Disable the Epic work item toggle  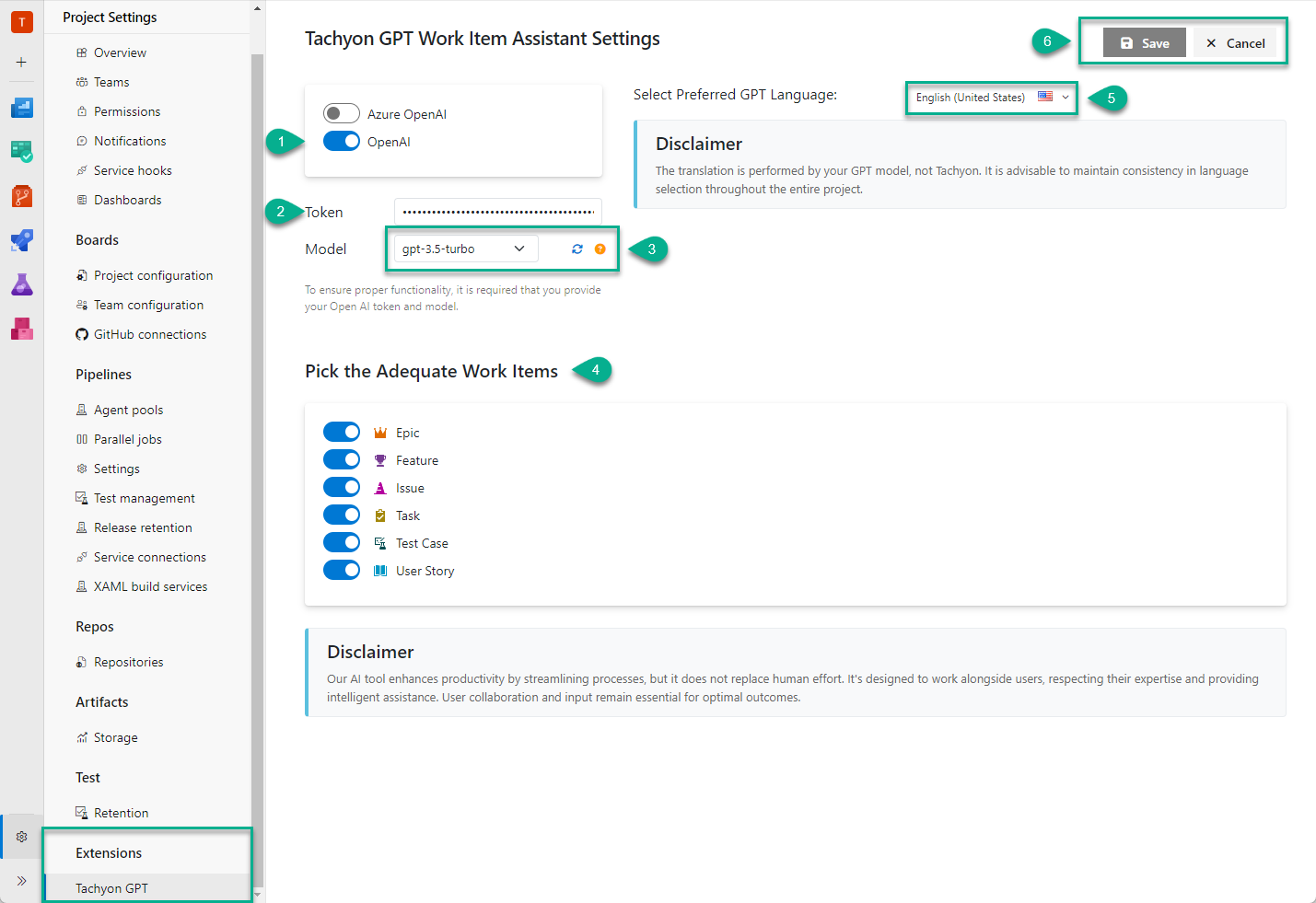pyautogui.click(x=342, y=431)
